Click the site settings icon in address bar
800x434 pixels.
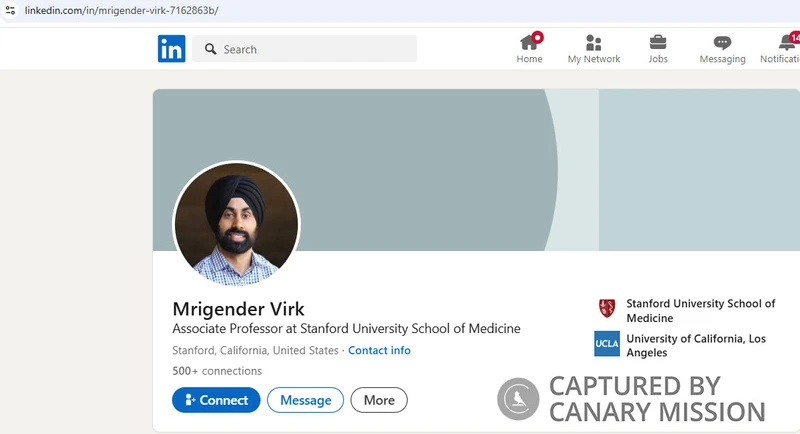10,10
